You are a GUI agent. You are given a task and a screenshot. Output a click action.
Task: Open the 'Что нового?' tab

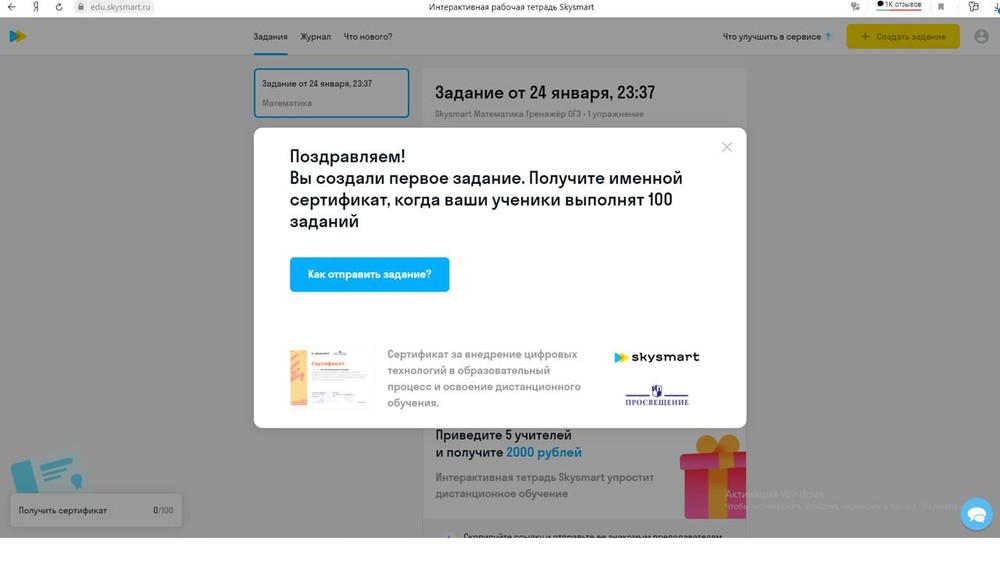(368, 37)
